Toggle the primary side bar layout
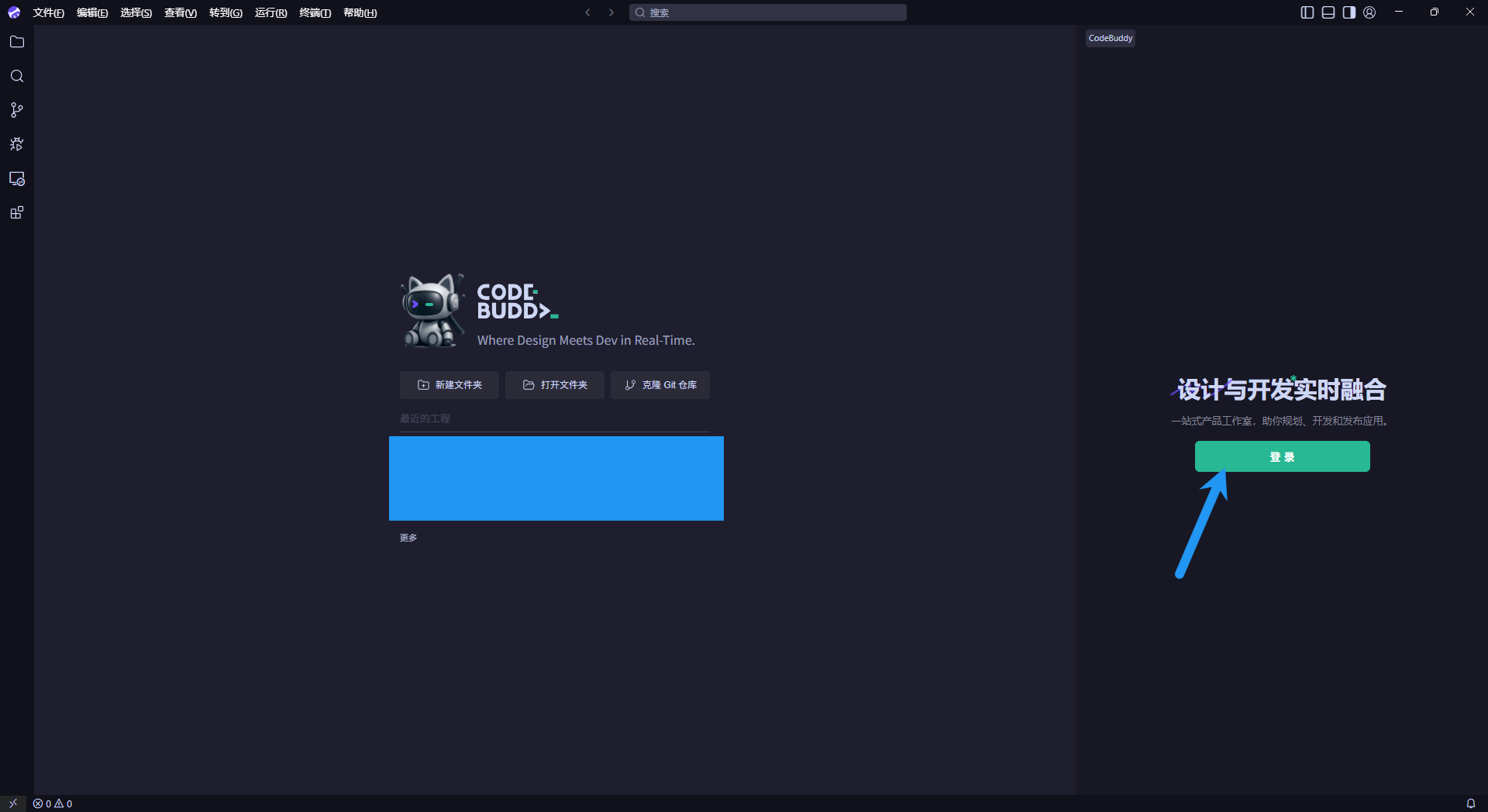Screen dimensions: 1488x812 pos(1307,12)
